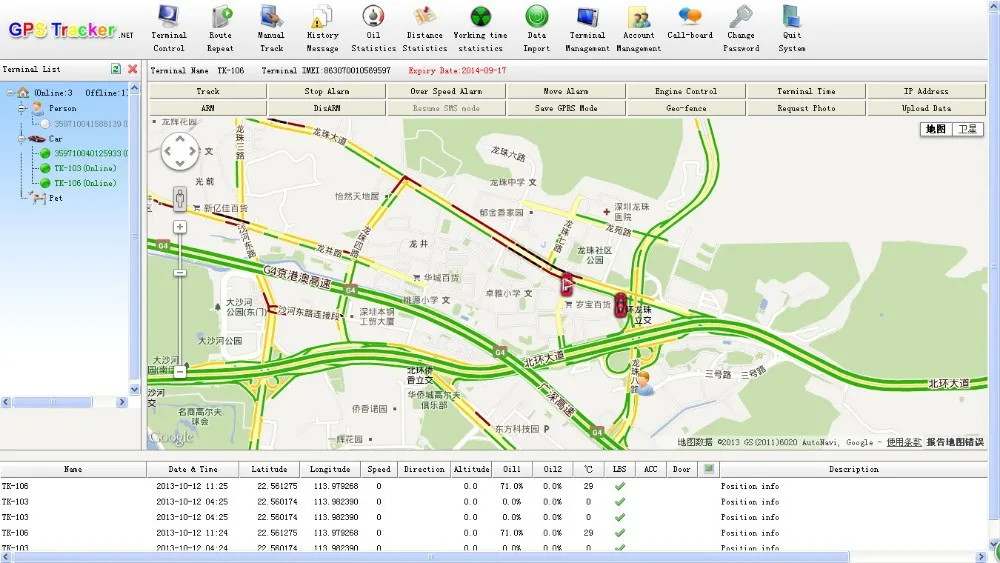Zoom in the map with plus button

[x=180, y=227]
